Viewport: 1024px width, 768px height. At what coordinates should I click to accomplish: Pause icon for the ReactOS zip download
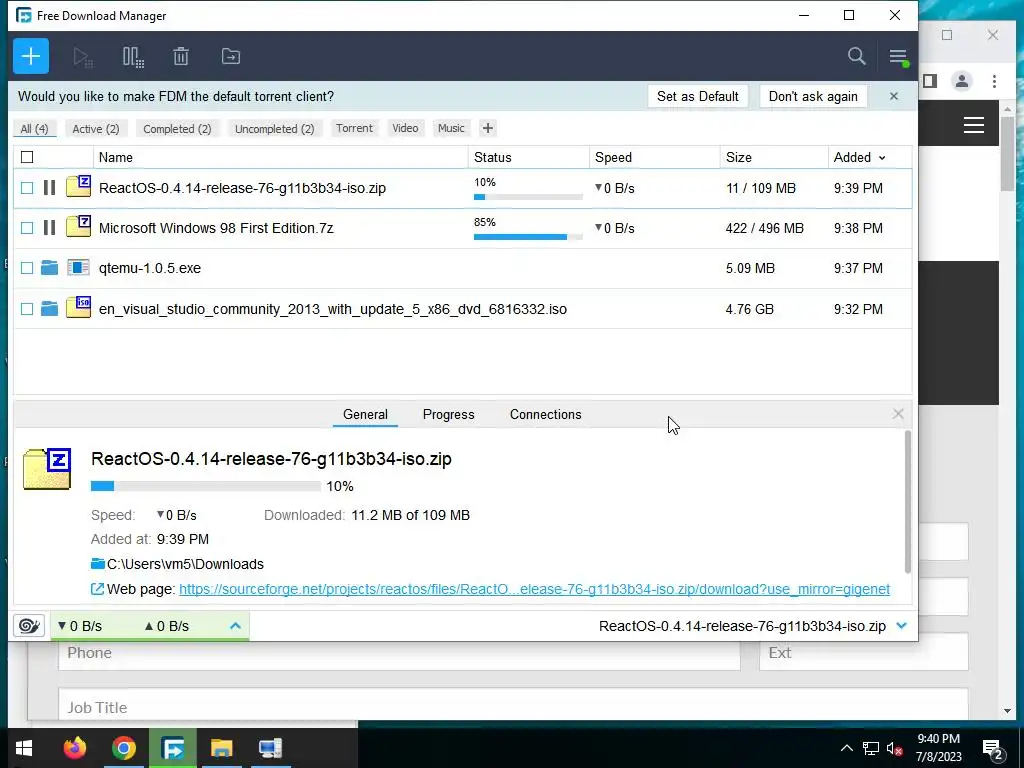49,188
